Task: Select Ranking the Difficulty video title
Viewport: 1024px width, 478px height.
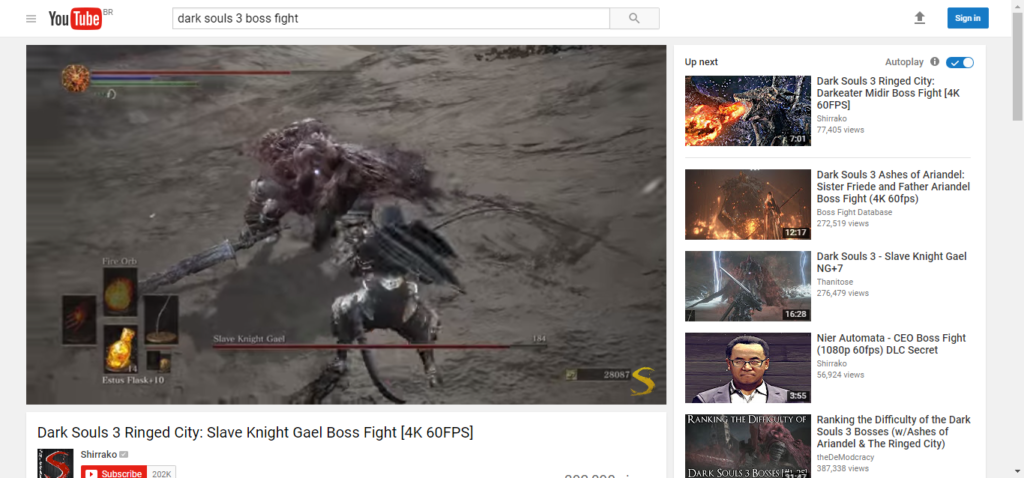Action: (893, 432)
